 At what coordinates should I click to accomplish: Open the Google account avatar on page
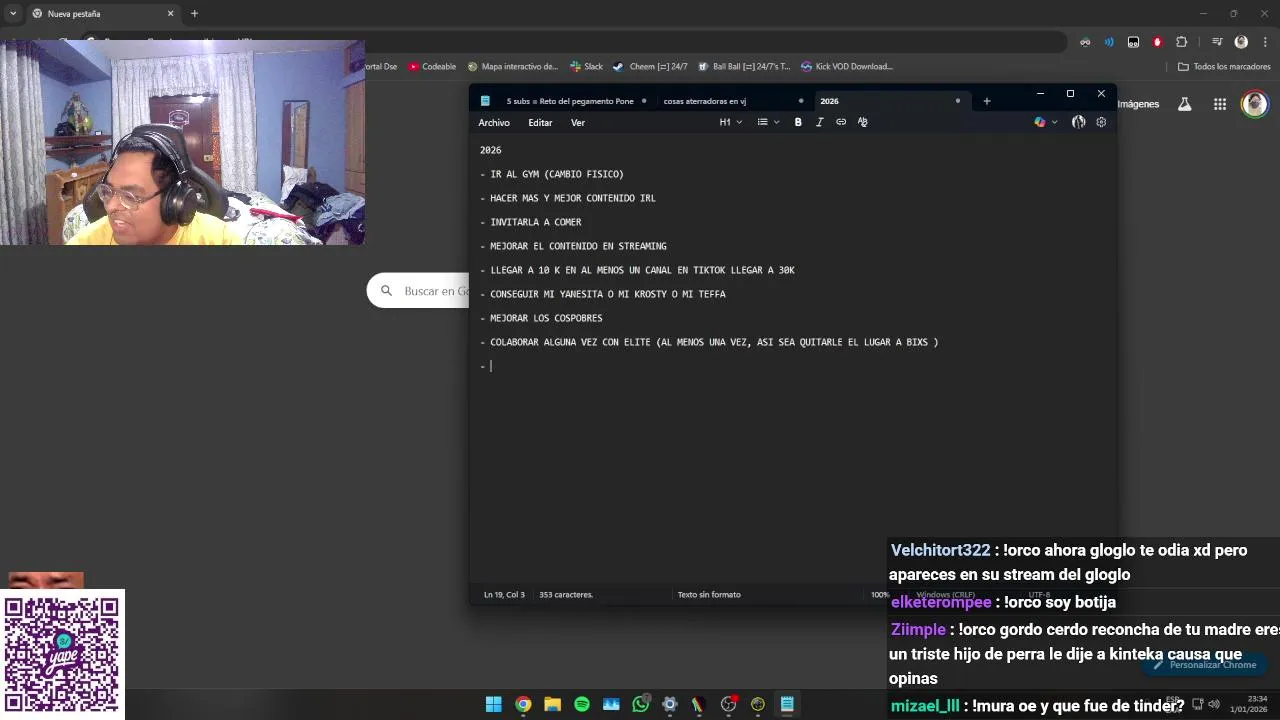[x=1254, y=104]
